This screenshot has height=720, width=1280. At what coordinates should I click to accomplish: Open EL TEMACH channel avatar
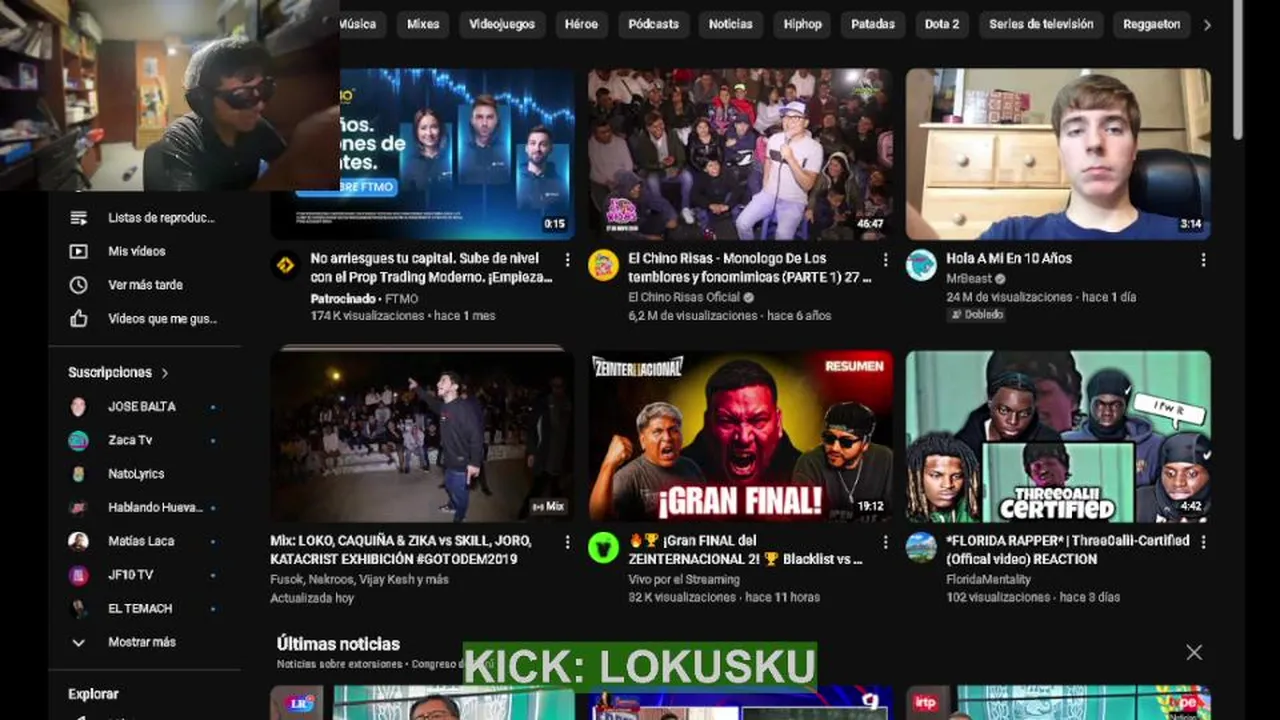(x=78, y=608)
